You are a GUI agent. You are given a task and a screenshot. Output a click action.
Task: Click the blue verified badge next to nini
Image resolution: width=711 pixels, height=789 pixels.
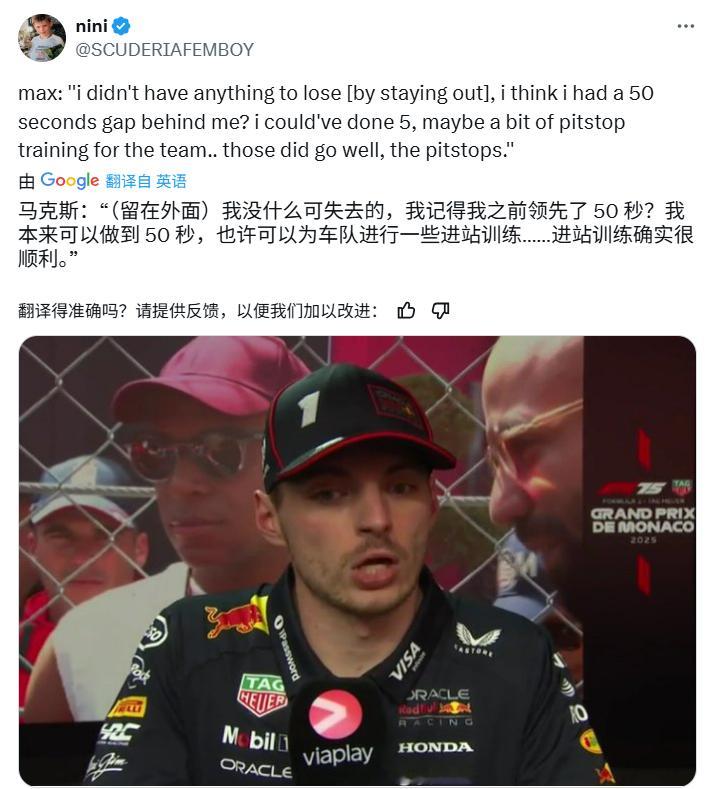point(121,26)
